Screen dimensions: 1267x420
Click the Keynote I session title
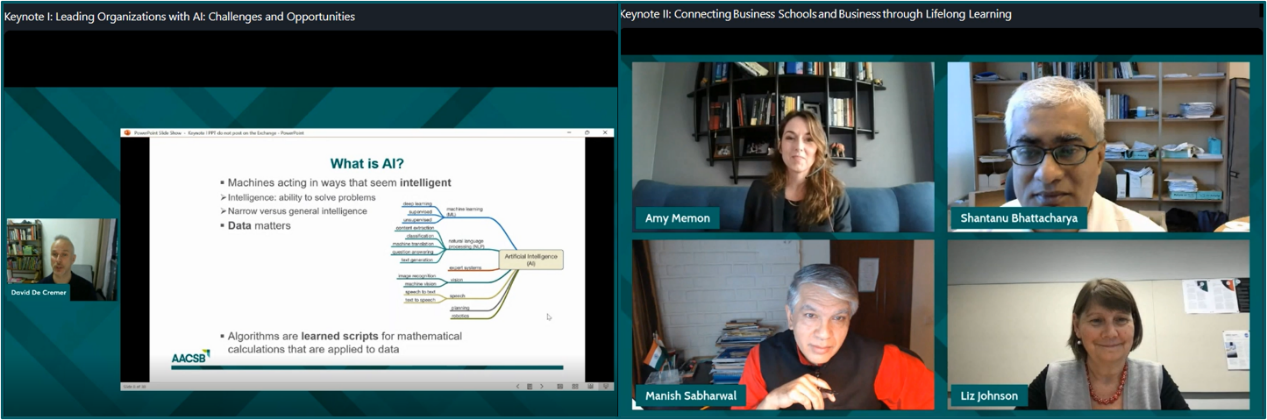coord(180,17)
